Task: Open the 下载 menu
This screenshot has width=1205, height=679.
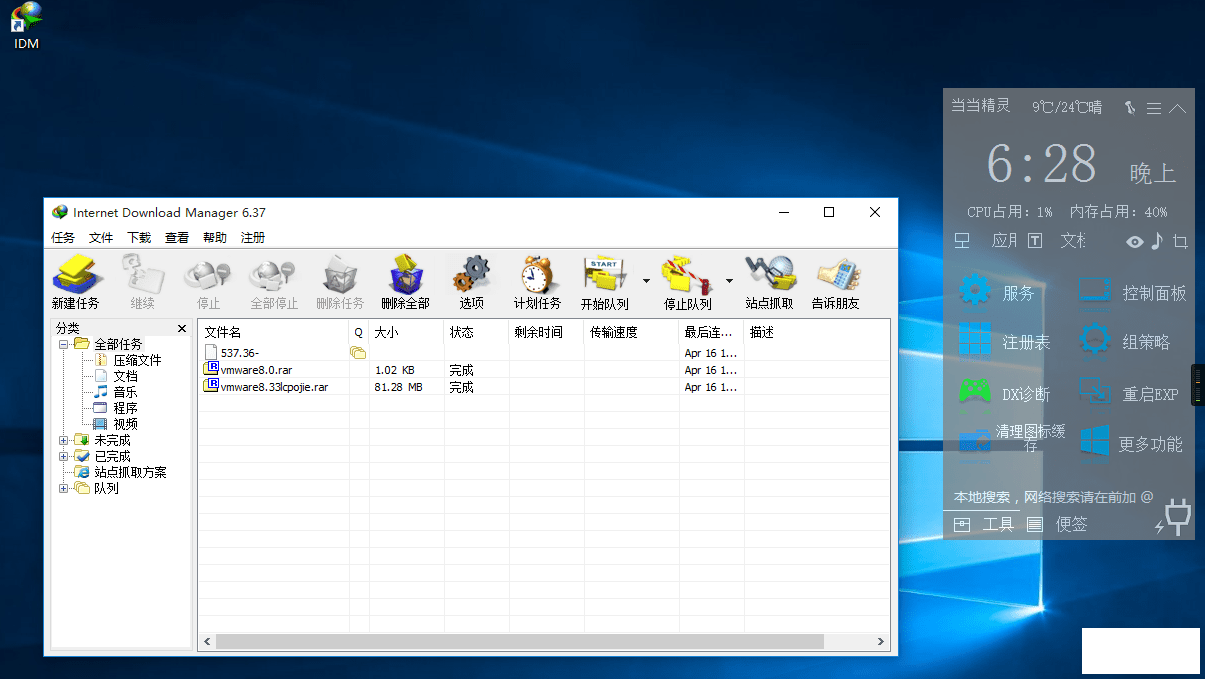Action: (139, 238)
